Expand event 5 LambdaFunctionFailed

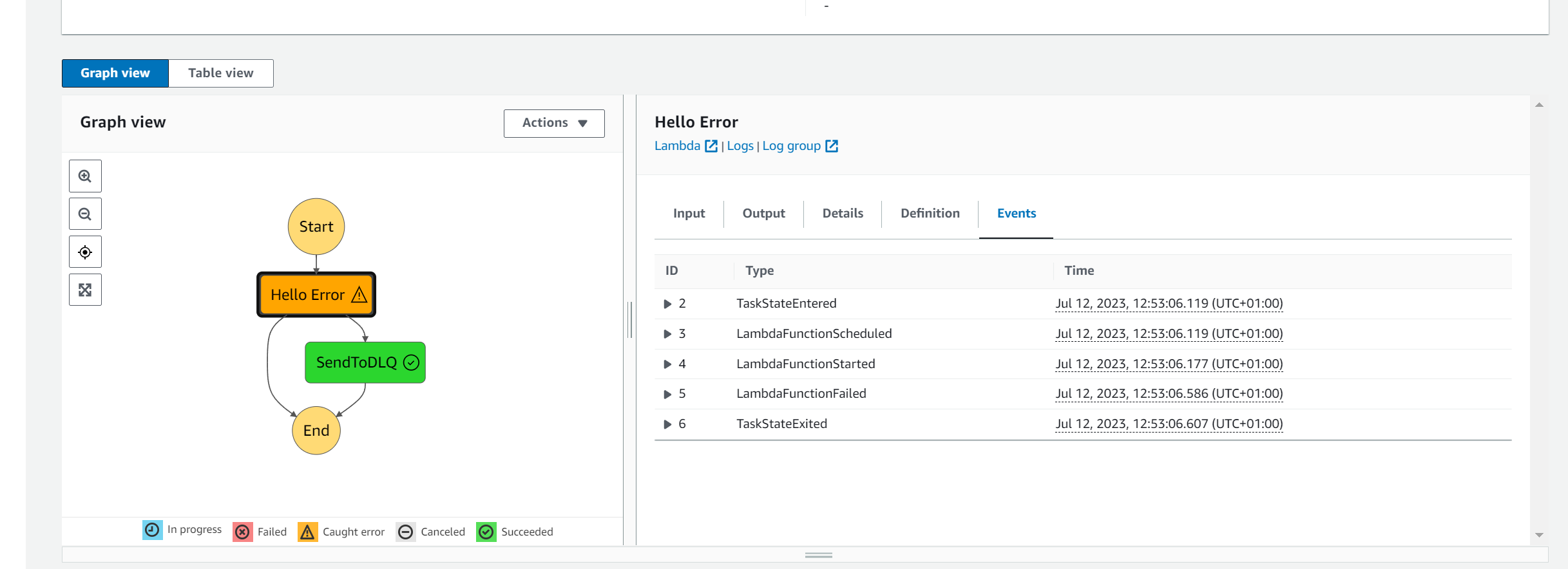coord(667,394)
